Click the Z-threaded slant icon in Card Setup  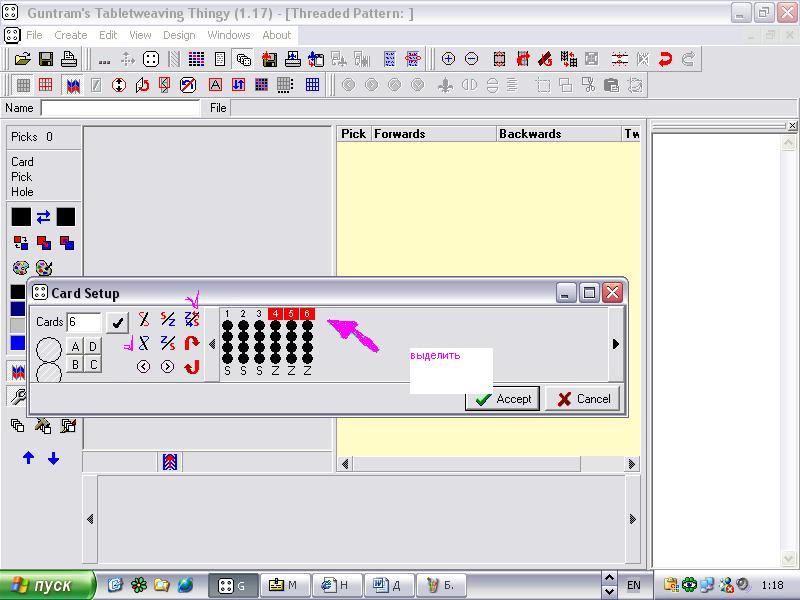pos(144,343)
